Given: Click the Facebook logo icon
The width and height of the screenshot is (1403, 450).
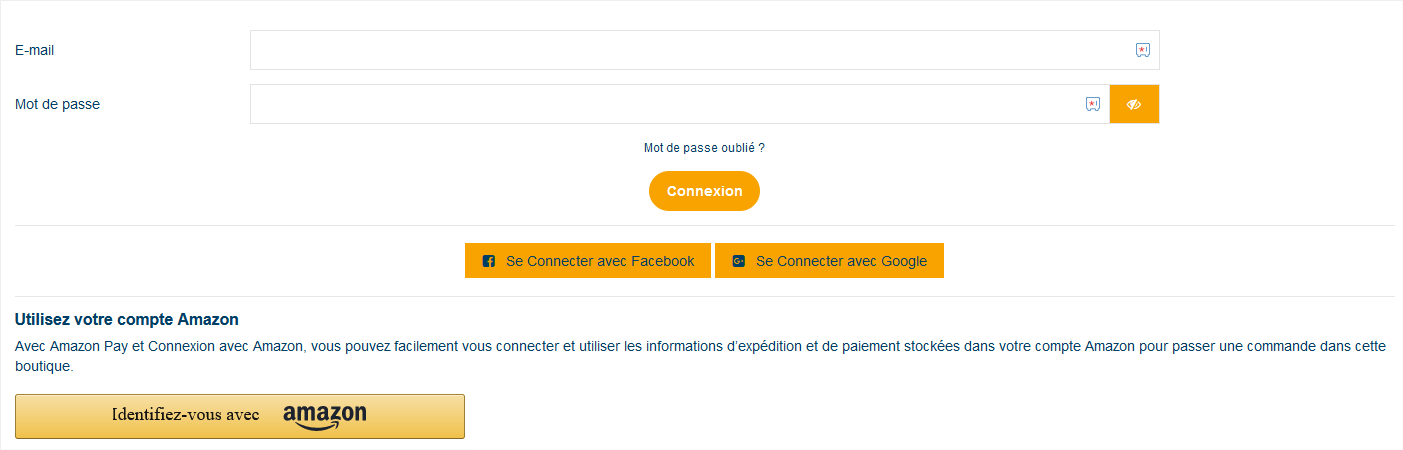Looking at the screenshot, I should pos(489,261).
